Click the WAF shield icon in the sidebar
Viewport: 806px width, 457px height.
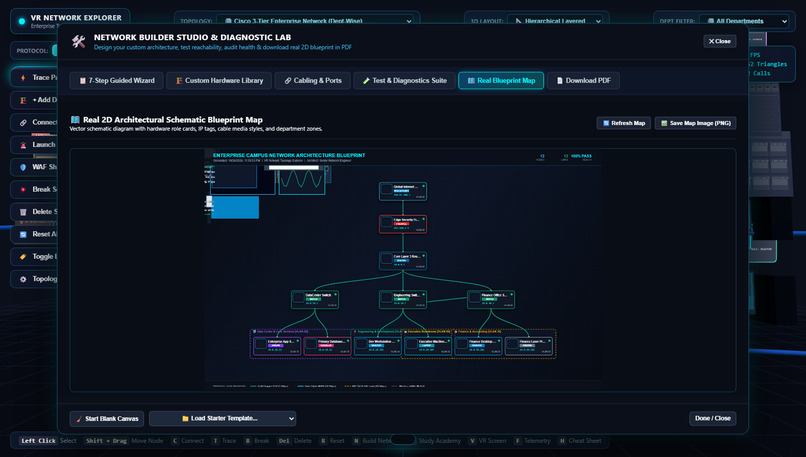click(23, 167)
